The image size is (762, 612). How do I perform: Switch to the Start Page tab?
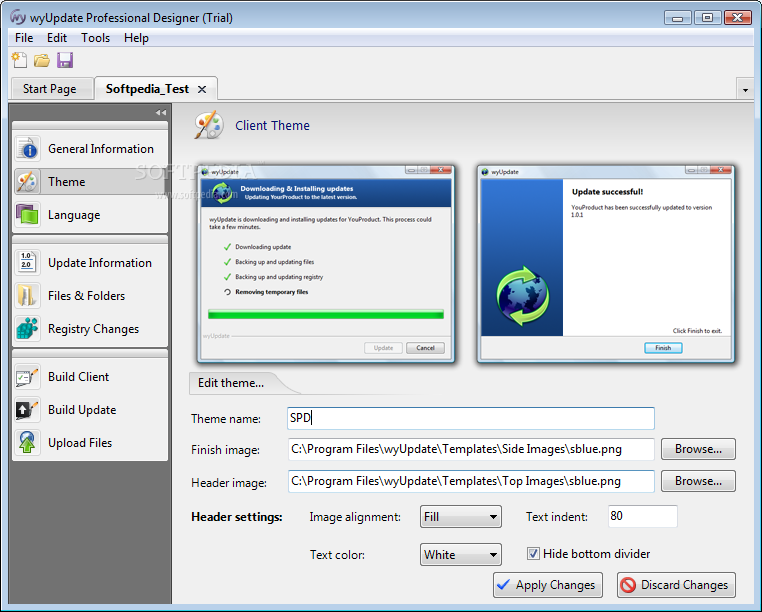[x=51, y=89]
